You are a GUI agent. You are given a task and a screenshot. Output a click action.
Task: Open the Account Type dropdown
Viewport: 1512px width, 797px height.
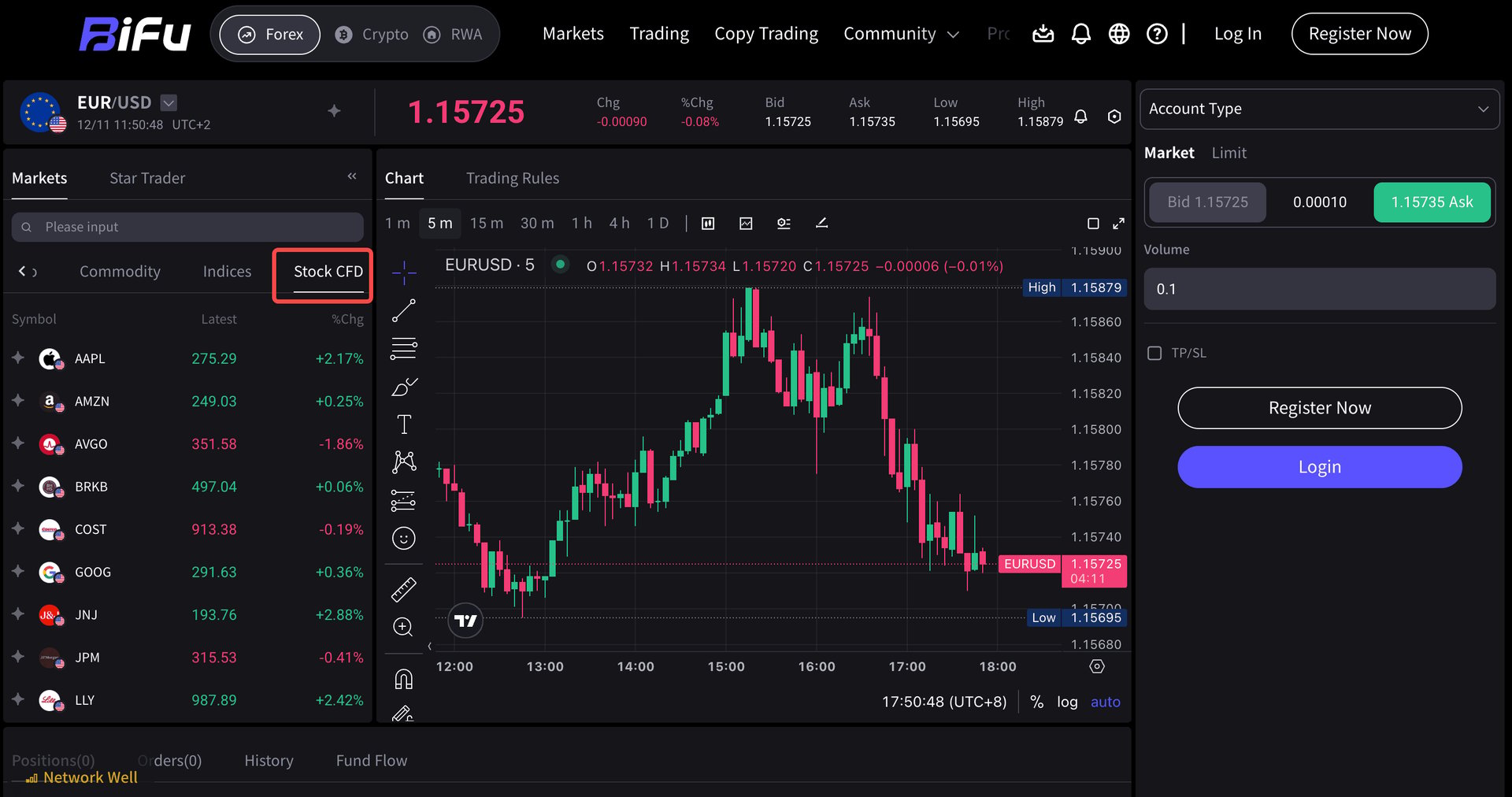pos(1319,109)
